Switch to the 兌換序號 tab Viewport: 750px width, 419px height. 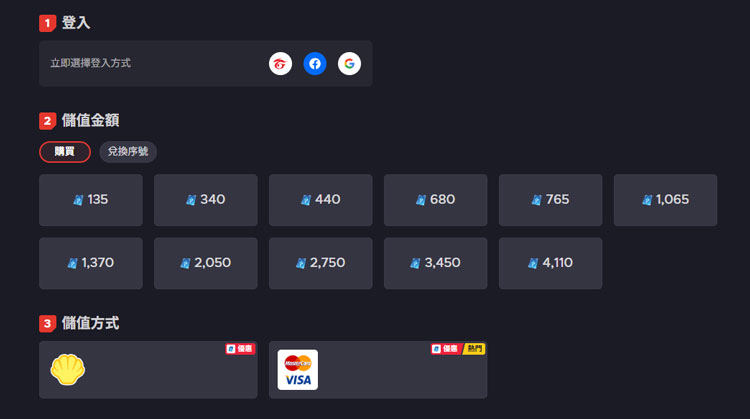128,152
